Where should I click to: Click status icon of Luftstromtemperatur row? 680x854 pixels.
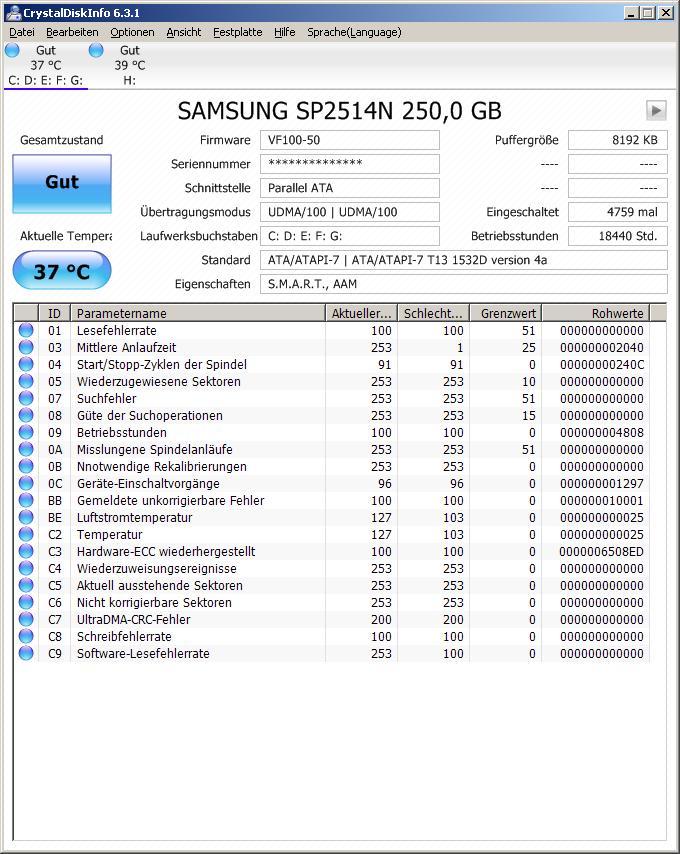click(x=26, y=517)
